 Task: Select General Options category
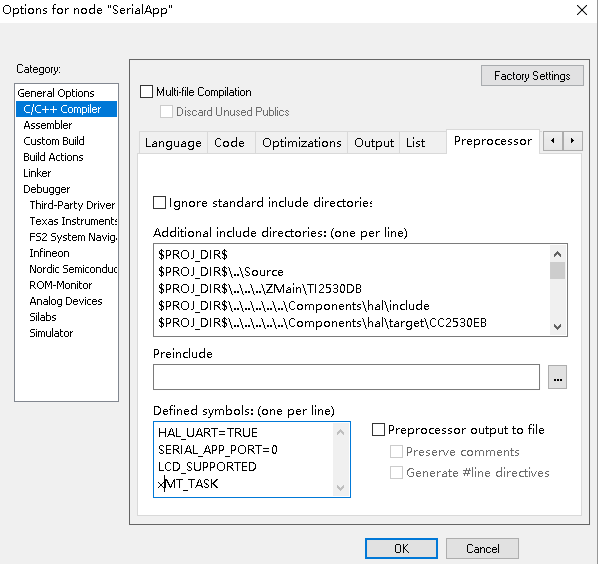click(x=56, y=93)
